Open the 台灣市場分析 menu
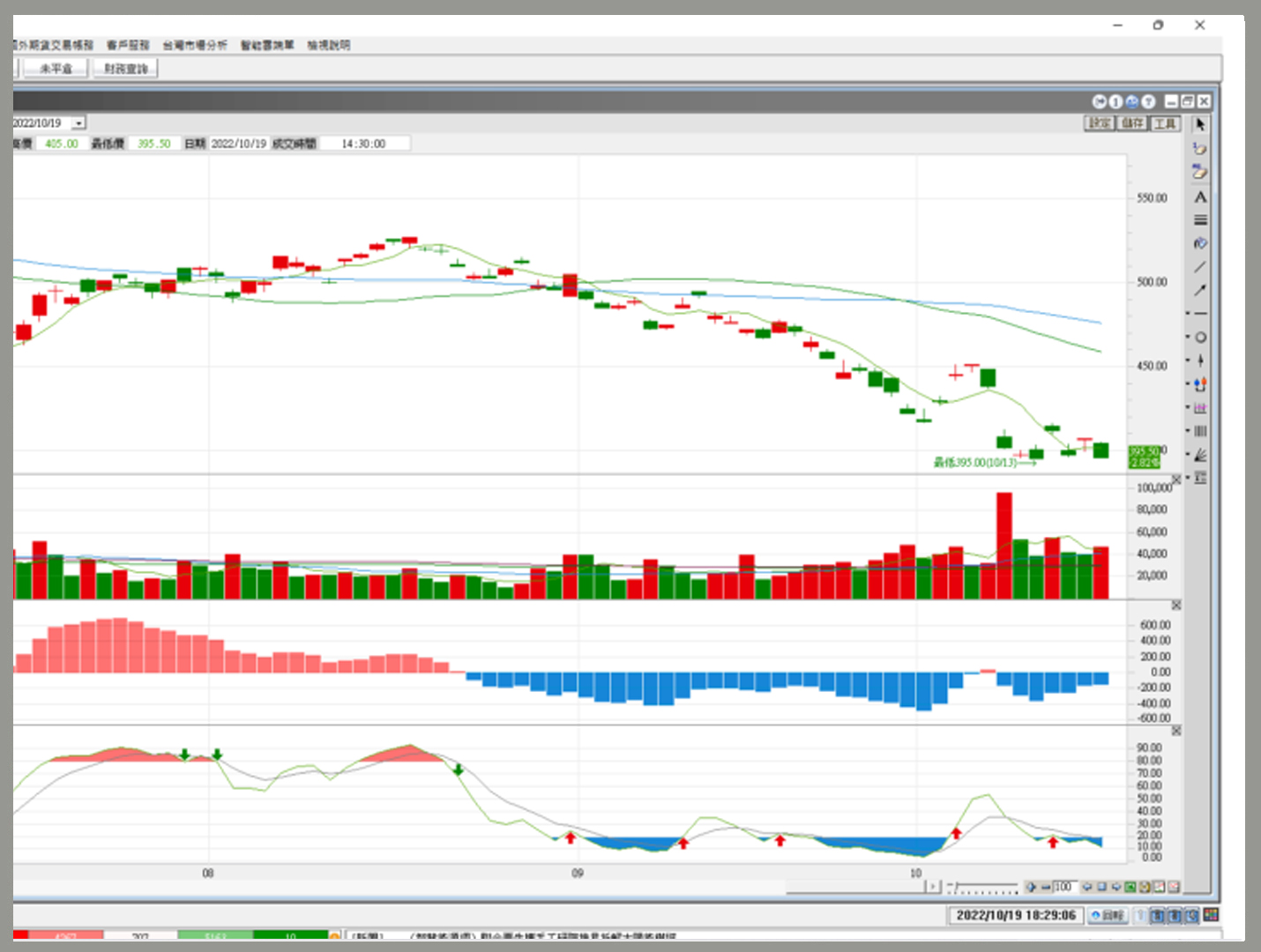The image size is (1261, 952). (x=194, y=45)
